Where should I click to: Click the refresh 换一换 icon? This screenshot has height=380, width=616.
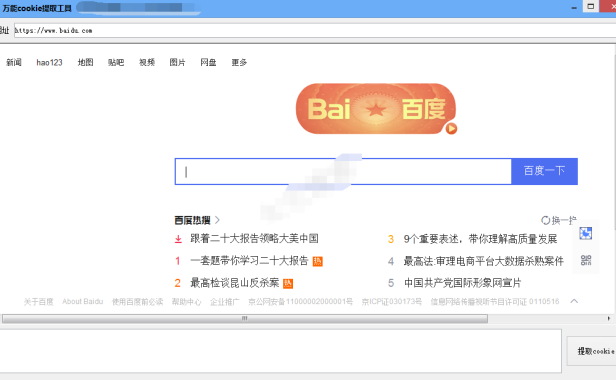click(545, 220)
